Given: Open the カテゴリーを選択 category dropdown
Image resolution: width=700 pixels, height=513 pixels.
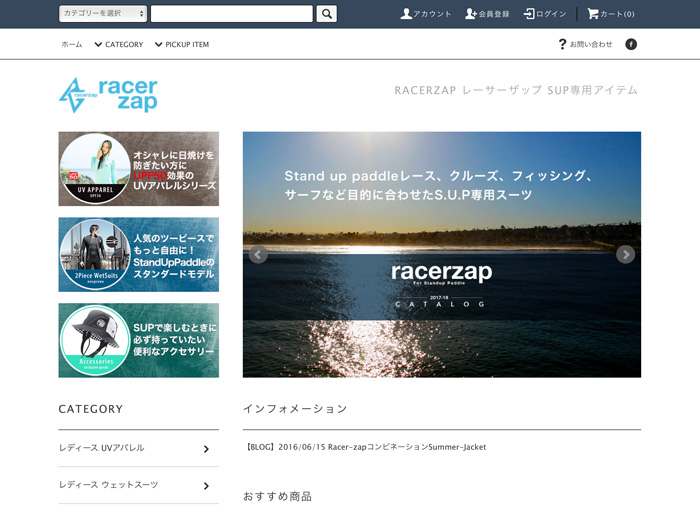Looking at the screenshot, I should coord(103,13).
